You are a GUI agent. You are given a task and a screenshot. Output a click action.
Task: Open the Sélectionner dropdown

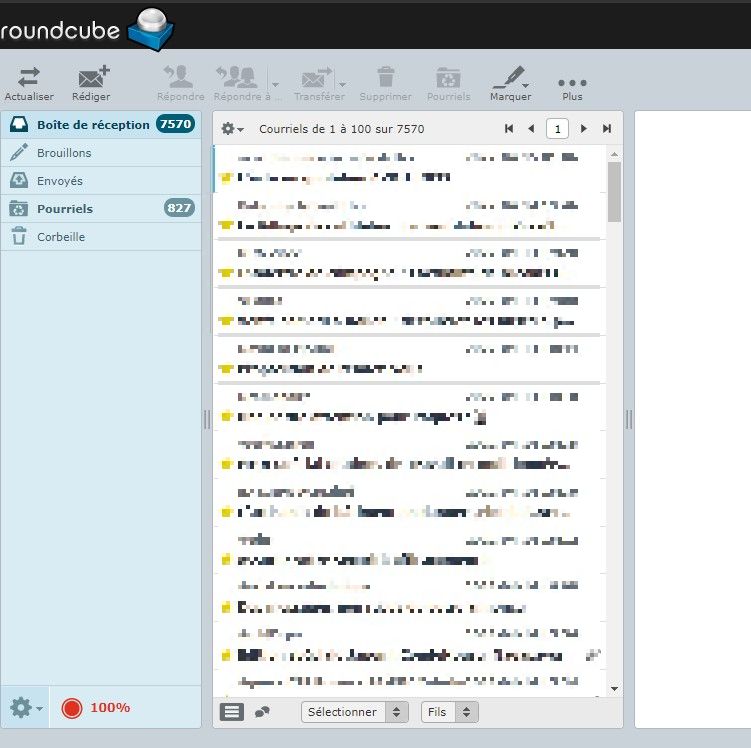[355, 712]
